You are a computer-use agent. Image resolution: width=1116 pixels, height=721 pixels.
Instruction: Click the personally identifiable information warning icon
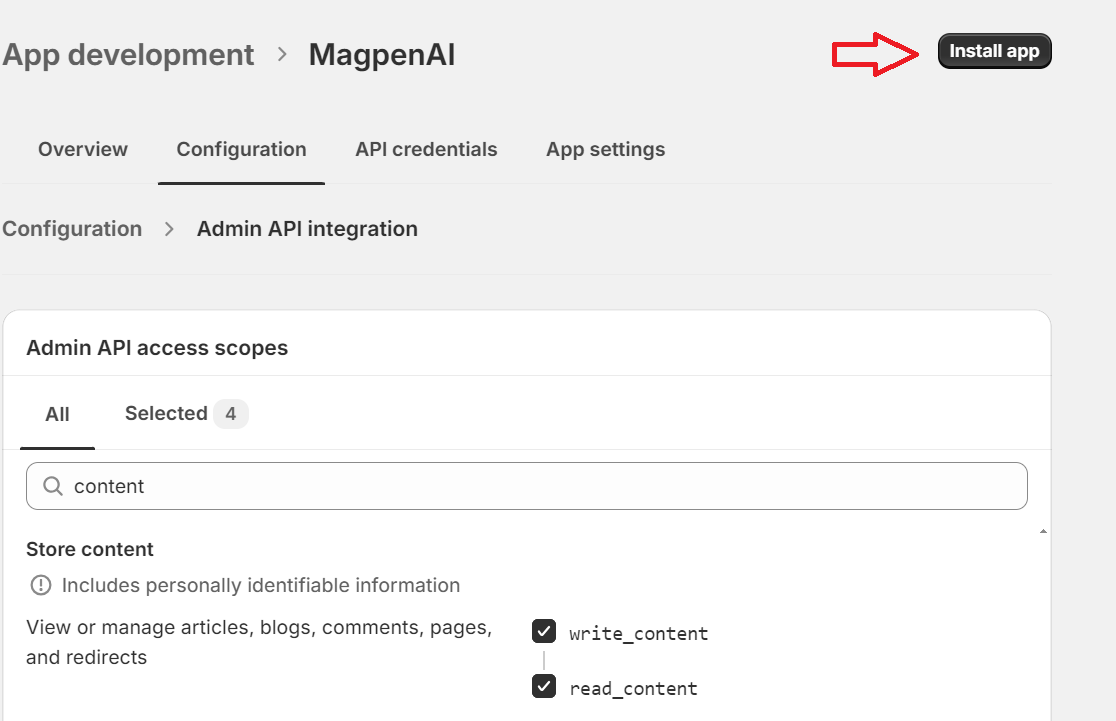click(x=41, y=585)
